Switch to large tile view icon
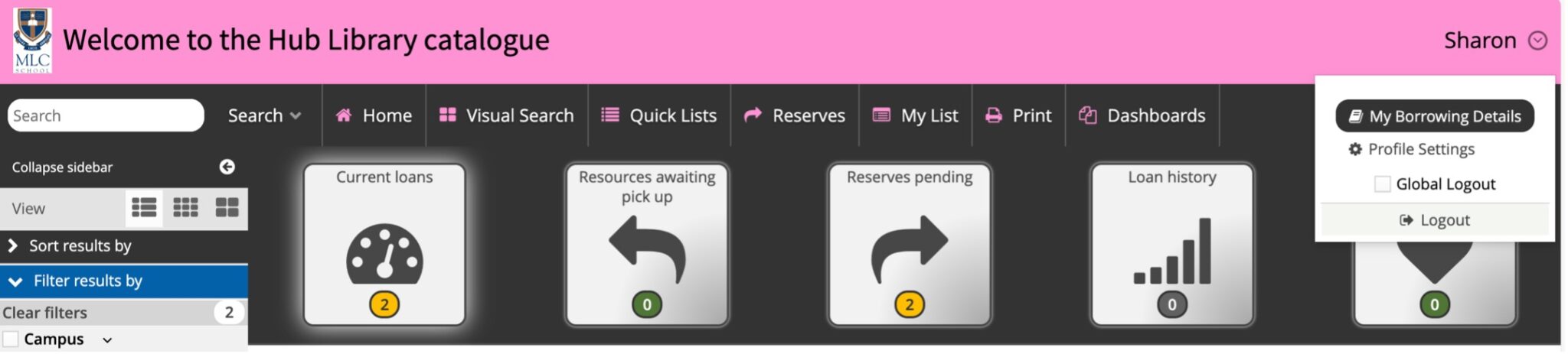Screen dimensions: 1568x354 tap(227, 208)
